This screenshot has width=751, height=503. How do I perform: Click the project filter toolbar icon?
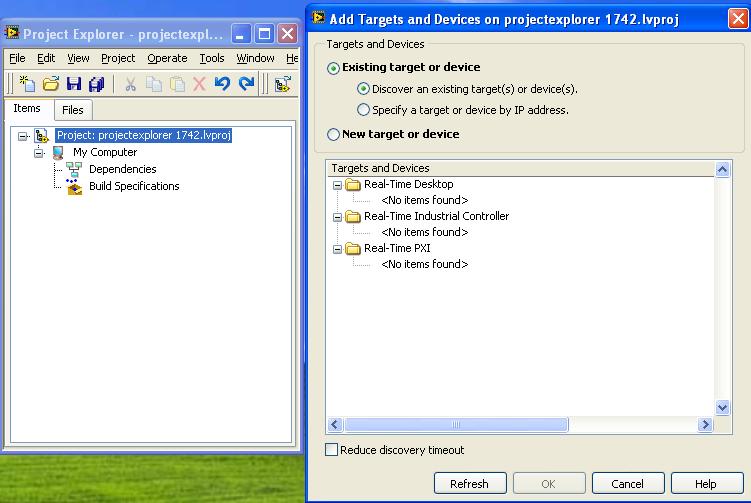pos(282,84)
